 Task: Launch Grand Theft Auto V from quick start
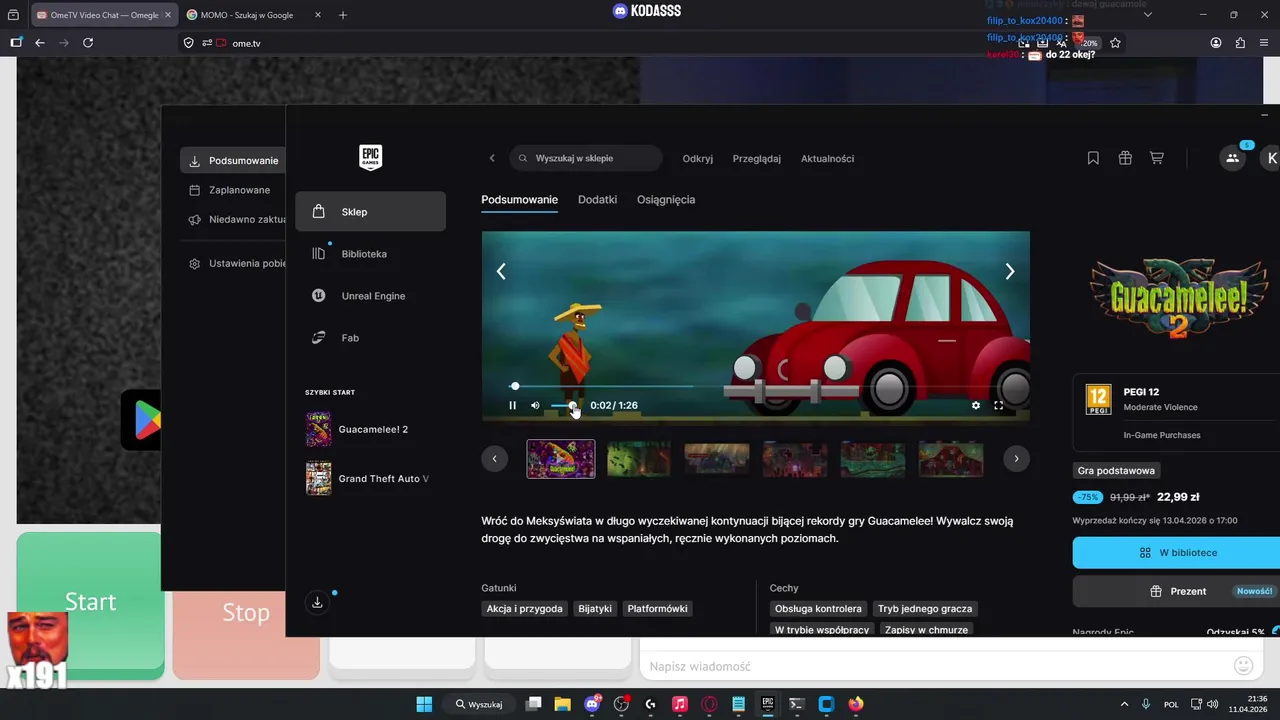point(370,478)
